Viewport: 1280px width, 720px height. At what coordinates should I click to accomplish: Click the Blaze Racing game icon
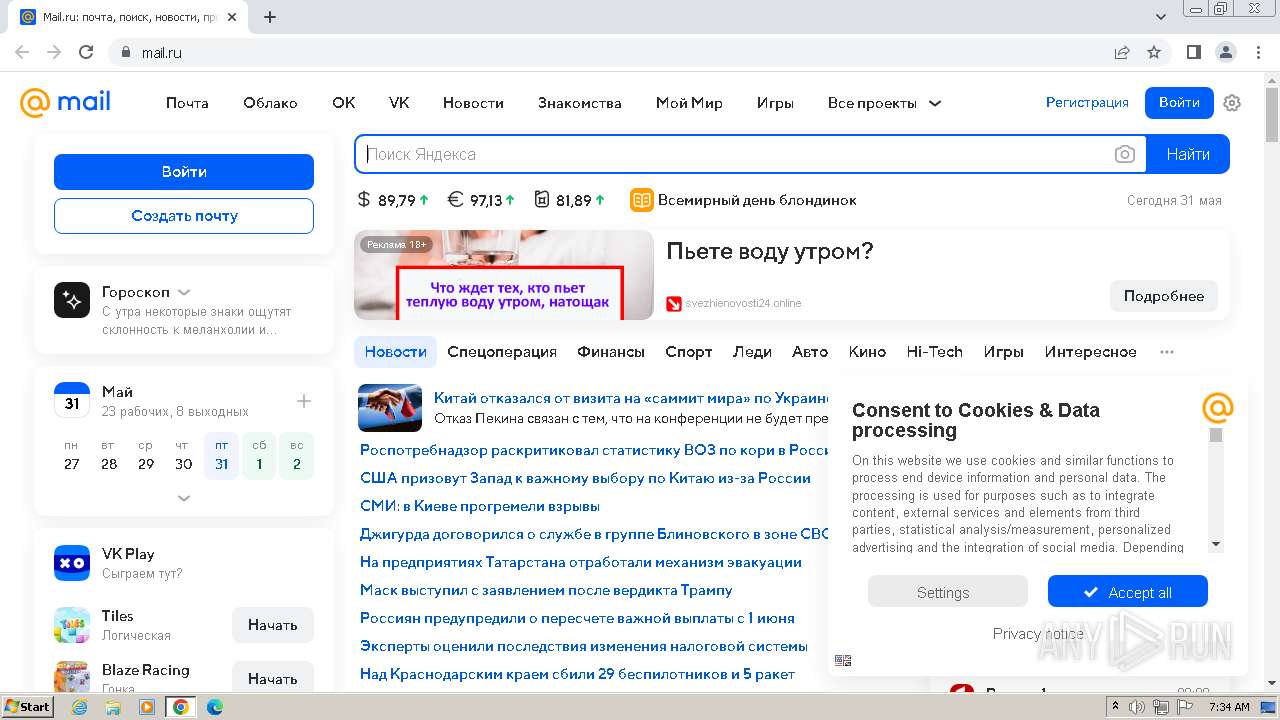click(x=72, y=677)
